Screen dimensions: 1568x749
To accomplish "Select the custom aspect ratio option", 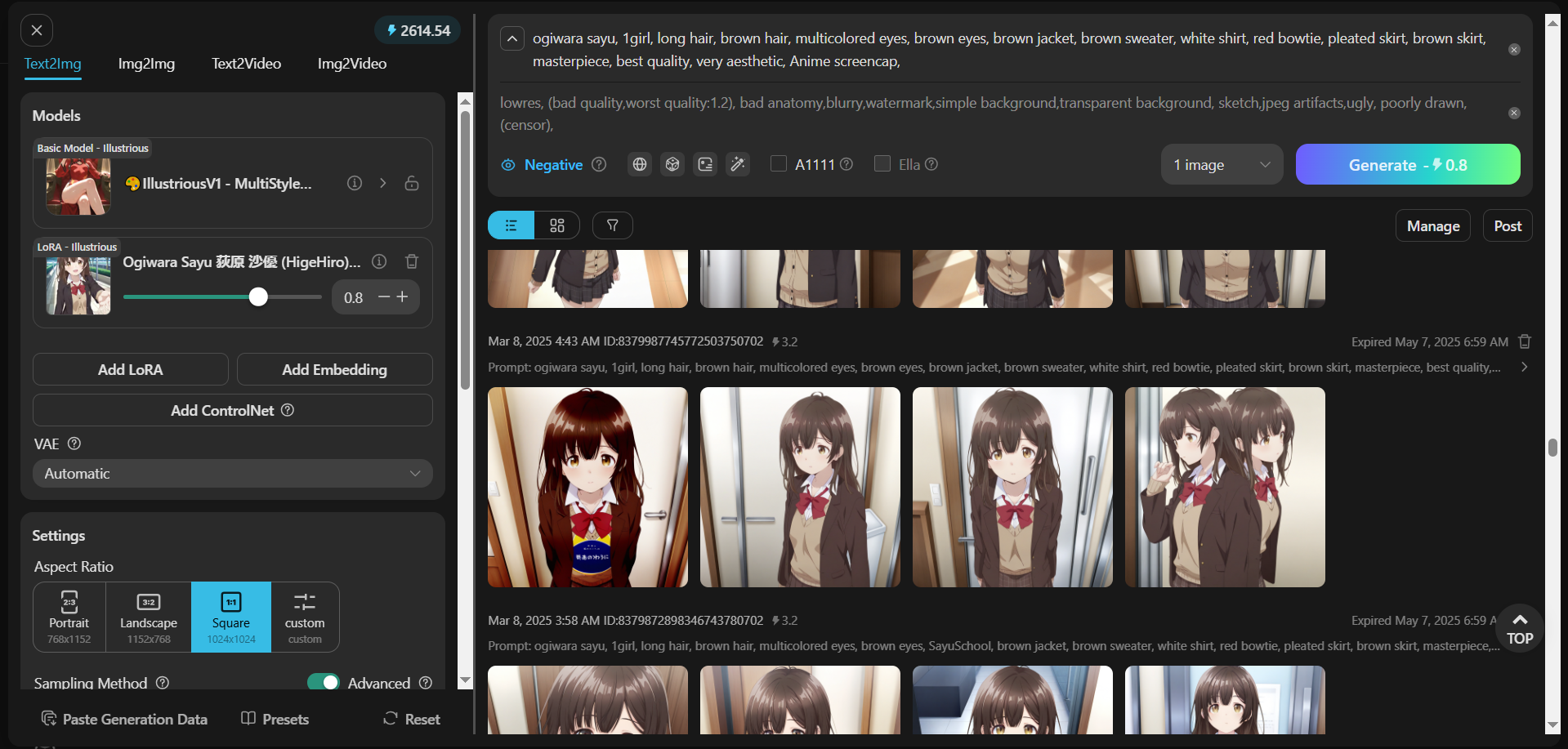I will [x=305, y=617].
